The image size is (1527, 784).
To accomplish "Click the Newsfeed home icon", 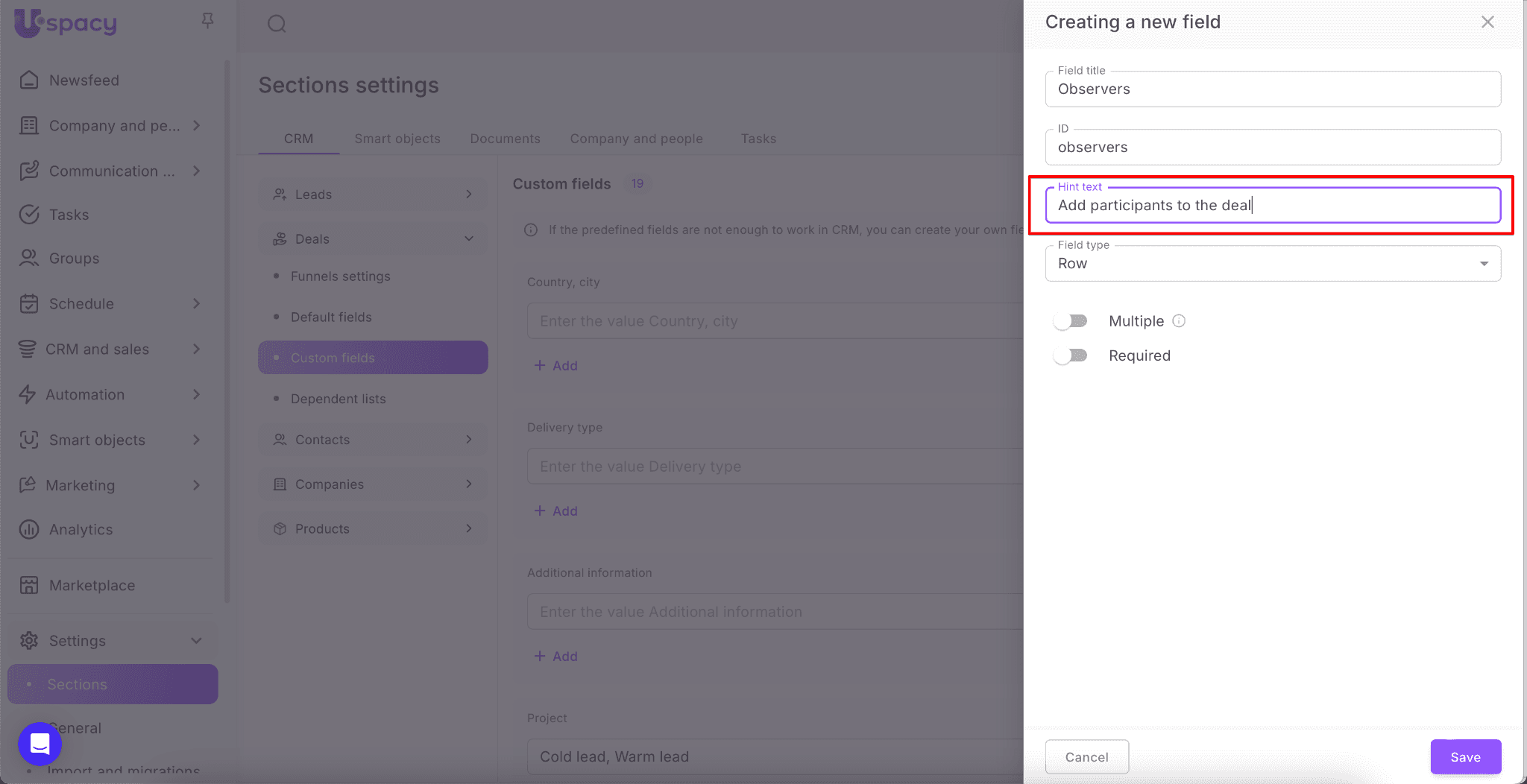I will point(29,80).
